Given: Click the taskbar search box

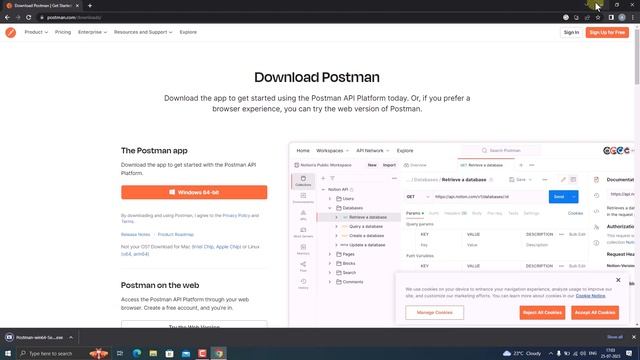Looking at the screenshot, I should [x=63, y=353].
